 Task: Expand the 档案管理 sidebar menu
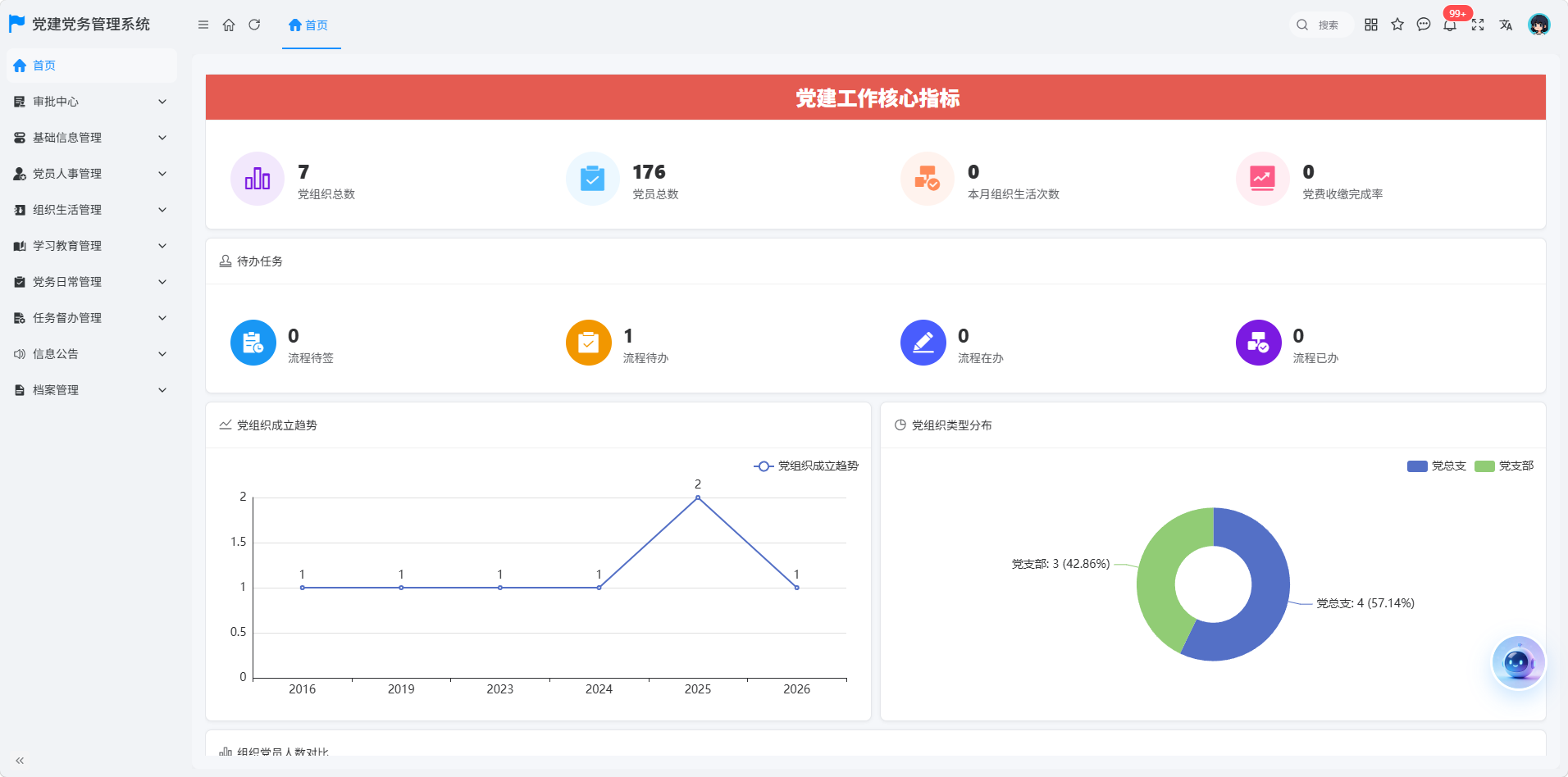pyautogui.click(x=92, y=390)
